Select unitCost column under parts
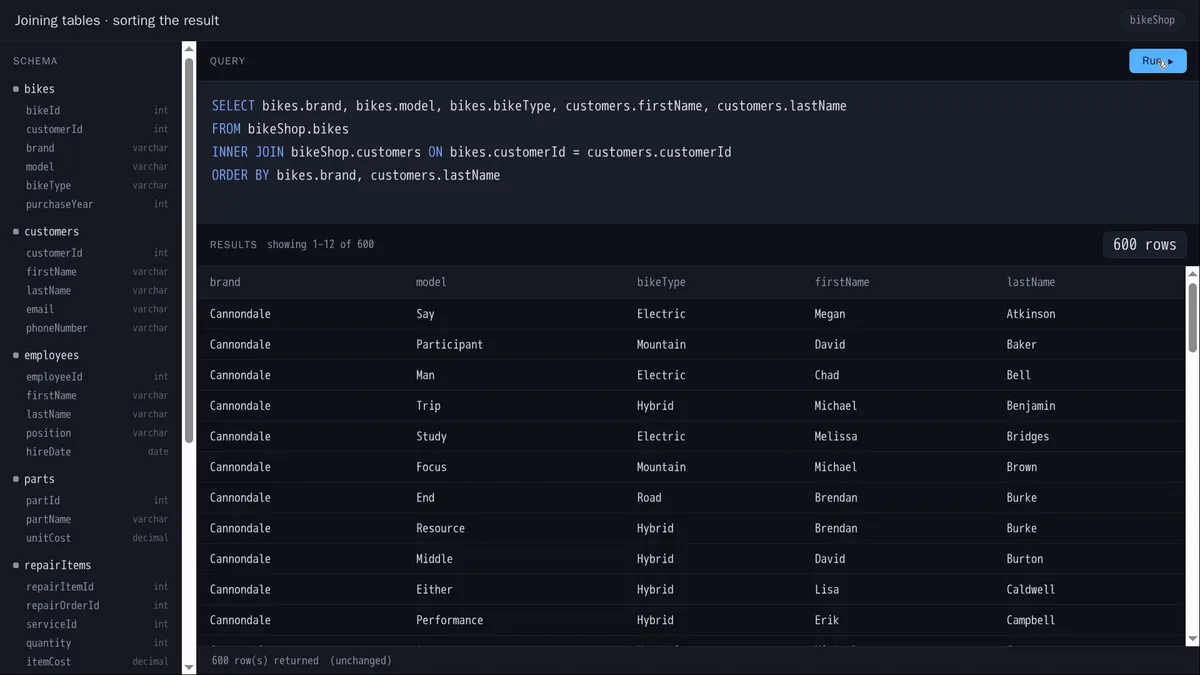 point(96,538)
